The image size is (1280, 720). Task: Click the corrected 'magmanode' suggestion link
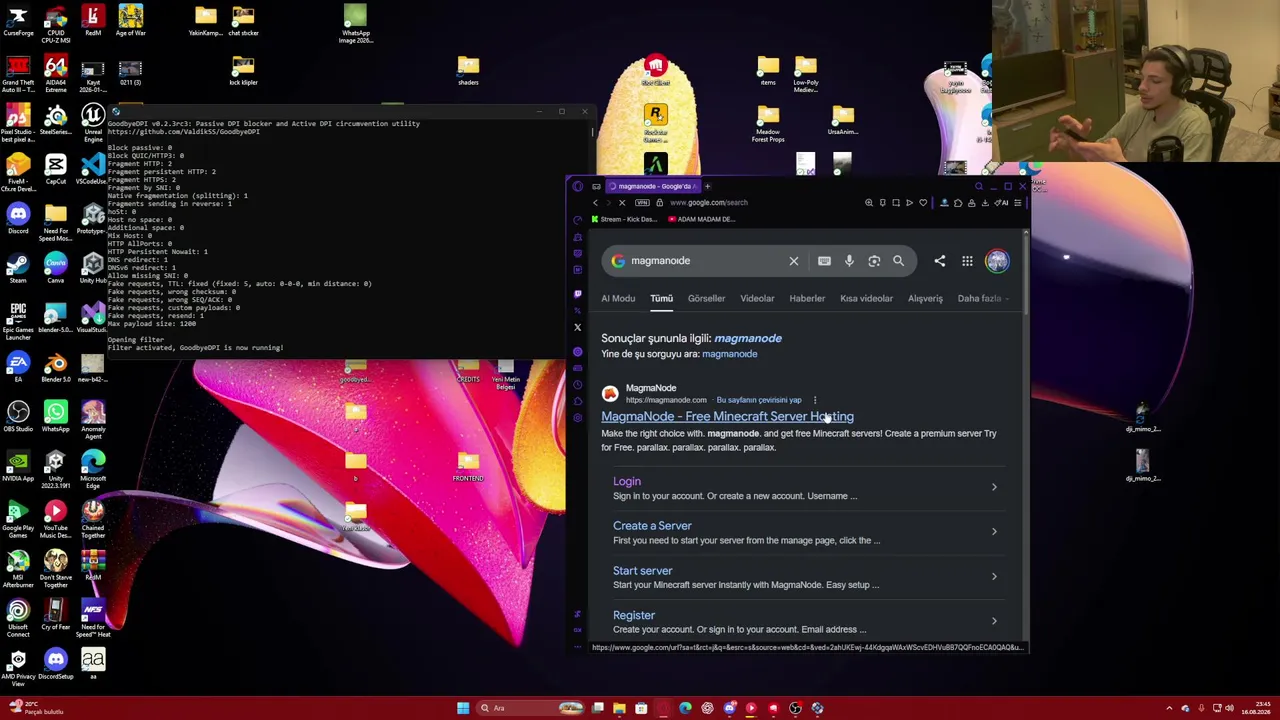point(748,338)
